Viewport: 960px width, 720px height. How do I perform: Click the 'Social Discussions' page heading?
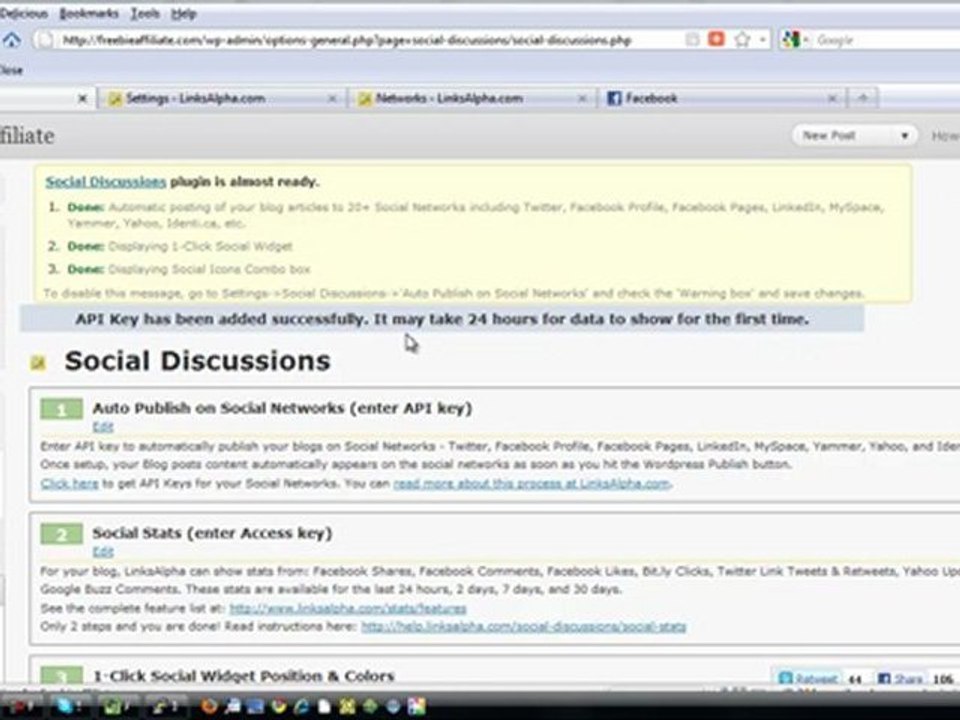pyautogui.click(x=197, y=361)
